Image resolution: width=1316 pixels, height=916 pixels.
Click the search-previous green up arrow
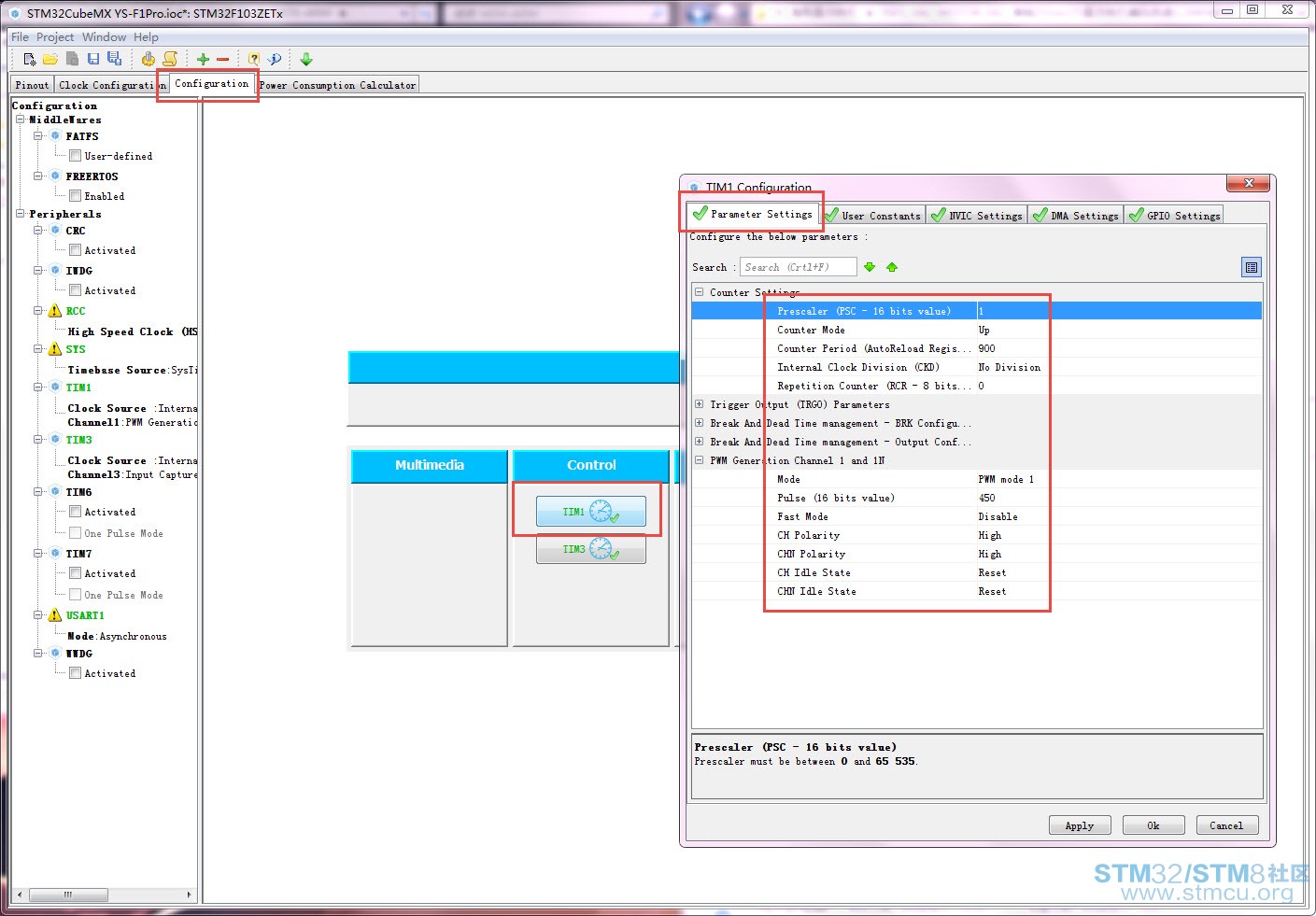tap(892, 267)
